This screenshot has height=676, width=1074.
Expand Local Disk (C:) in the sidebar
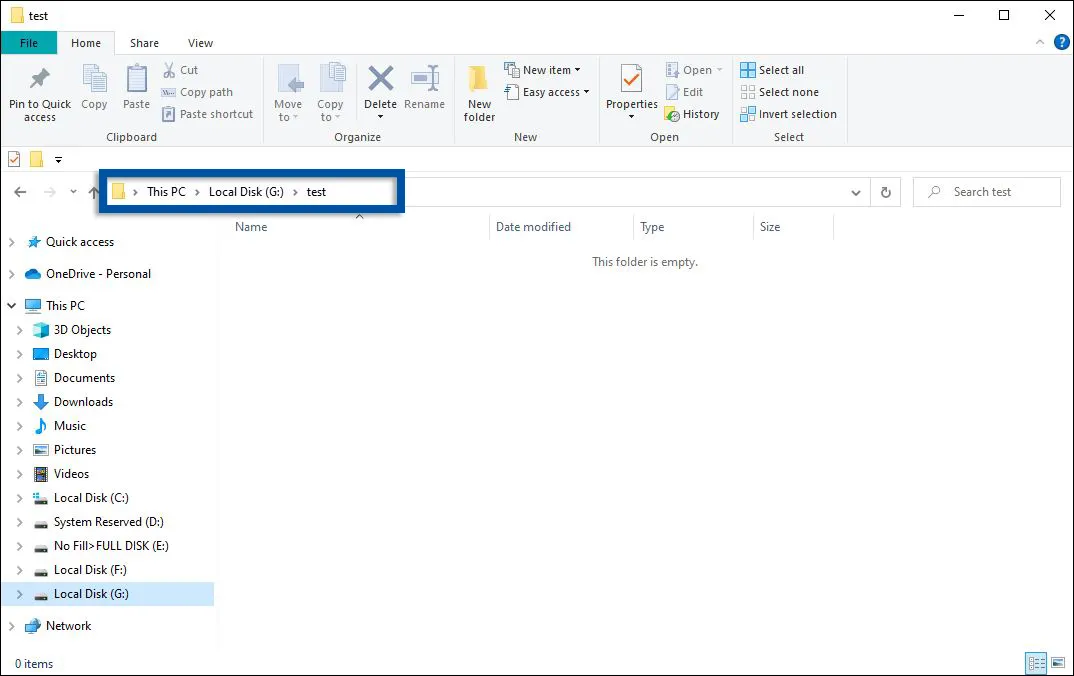click(x=22, y=498)
